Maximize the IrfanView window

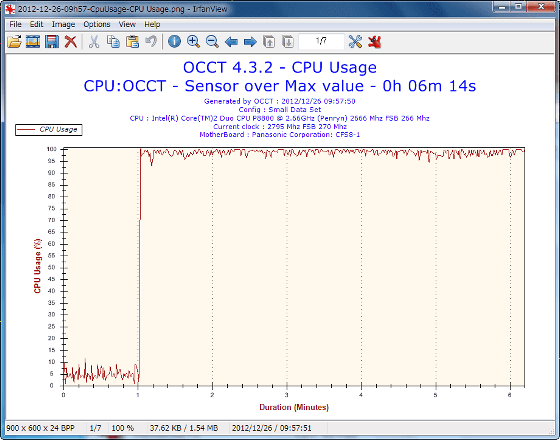[x=518, y=7]
